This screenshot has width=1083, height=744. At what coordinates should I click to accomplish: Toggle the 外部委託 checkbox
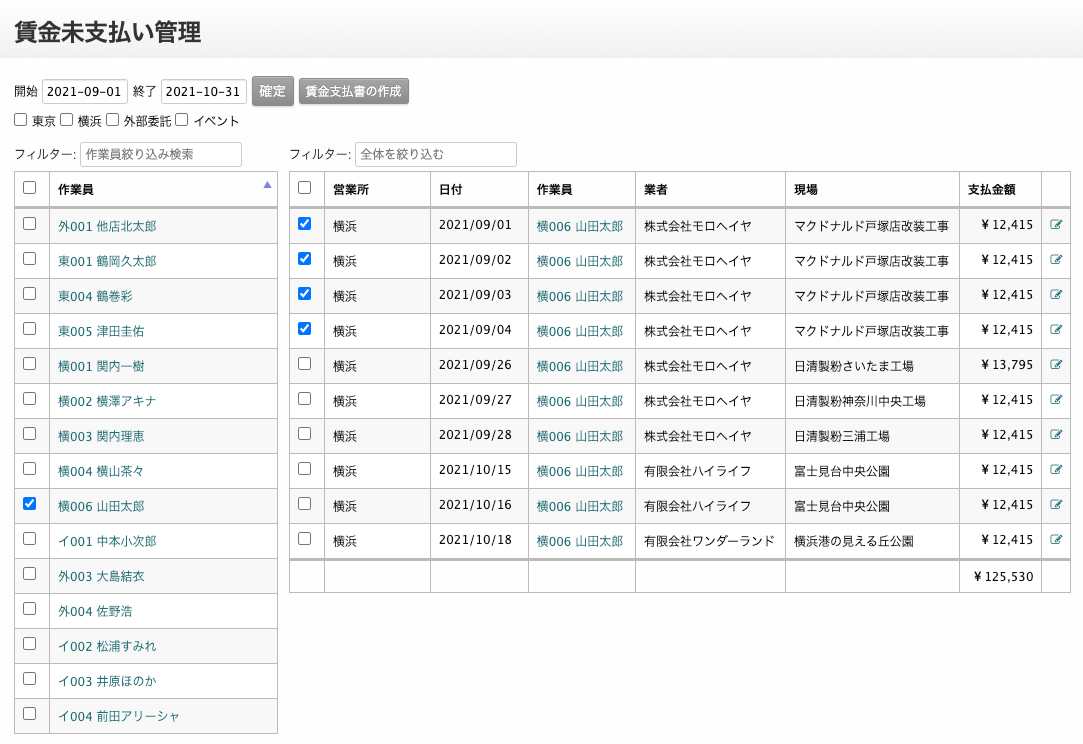(113, 120)
